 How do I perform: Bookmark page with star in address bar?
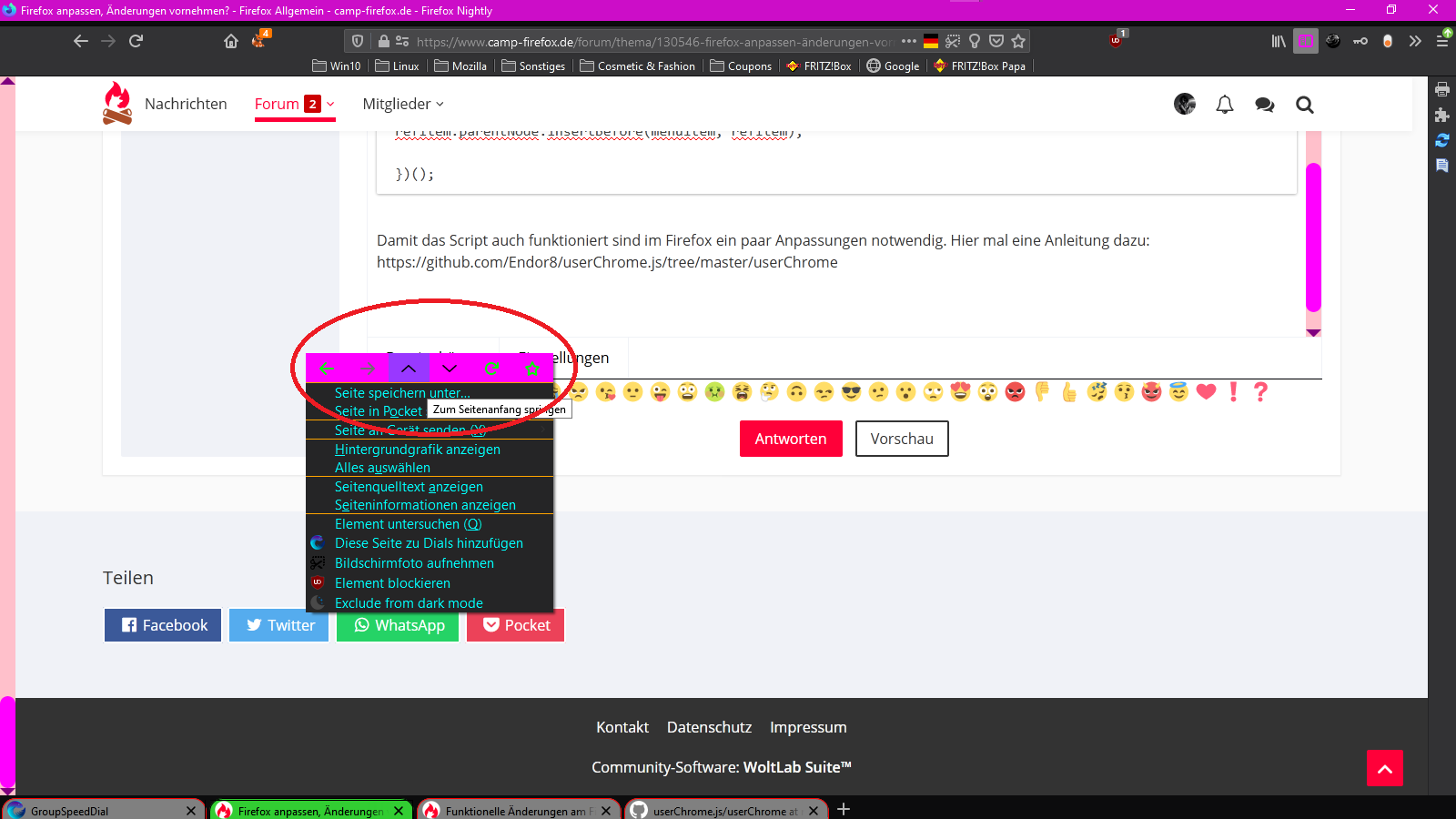1018,41
